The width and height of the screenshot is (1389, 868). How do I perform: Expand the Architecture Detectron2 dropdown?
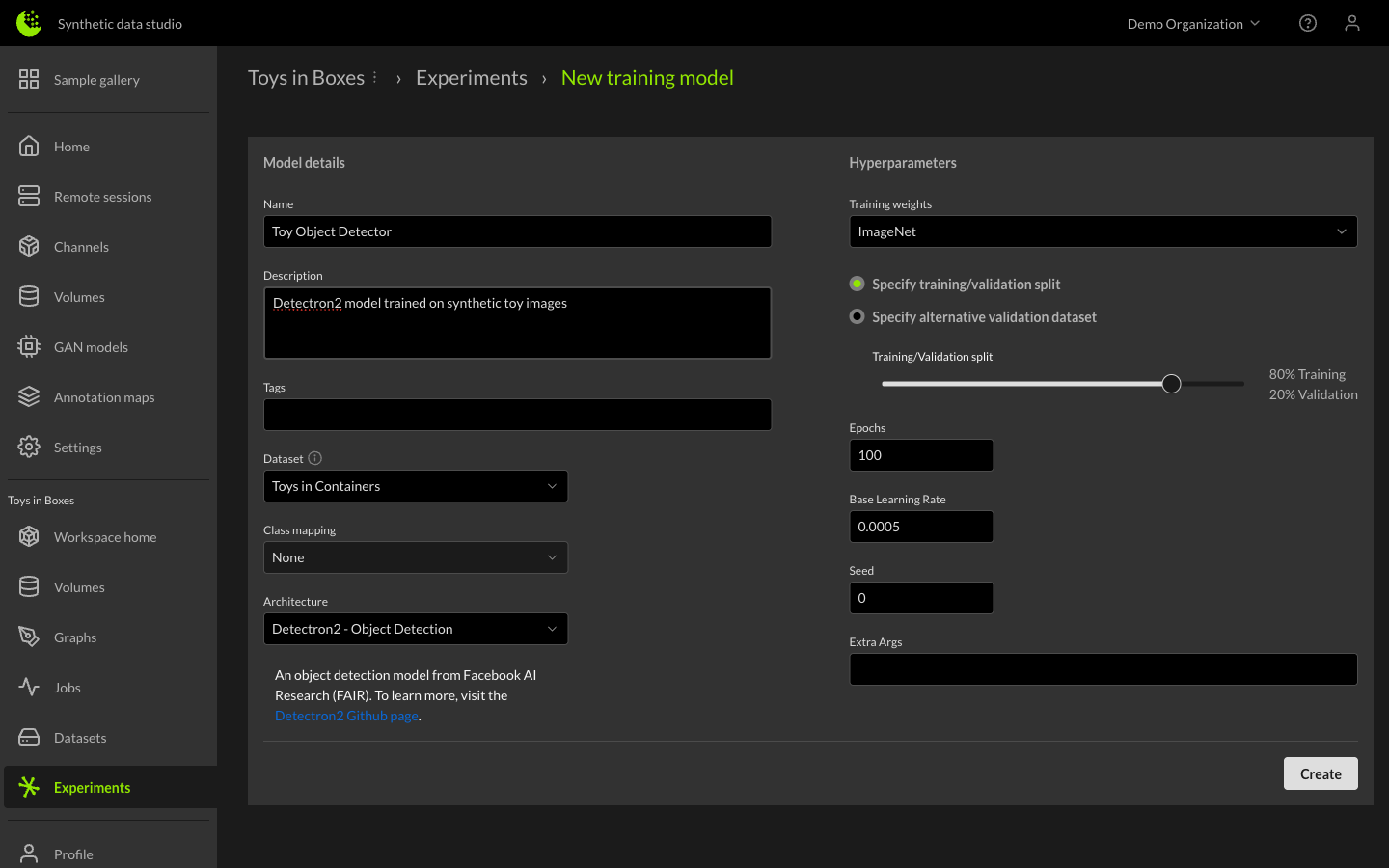(x=415, y=629)
